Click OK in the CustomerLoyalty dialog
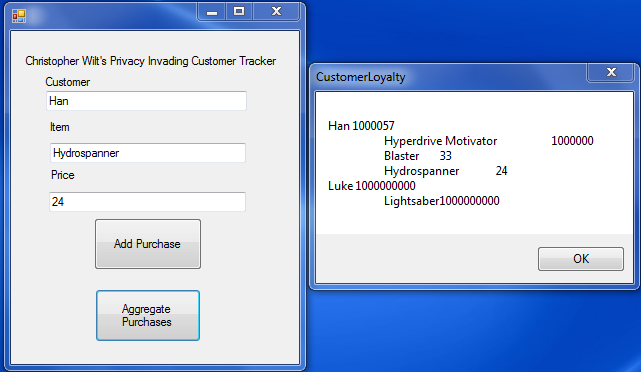641x372 pixels. 580,259
